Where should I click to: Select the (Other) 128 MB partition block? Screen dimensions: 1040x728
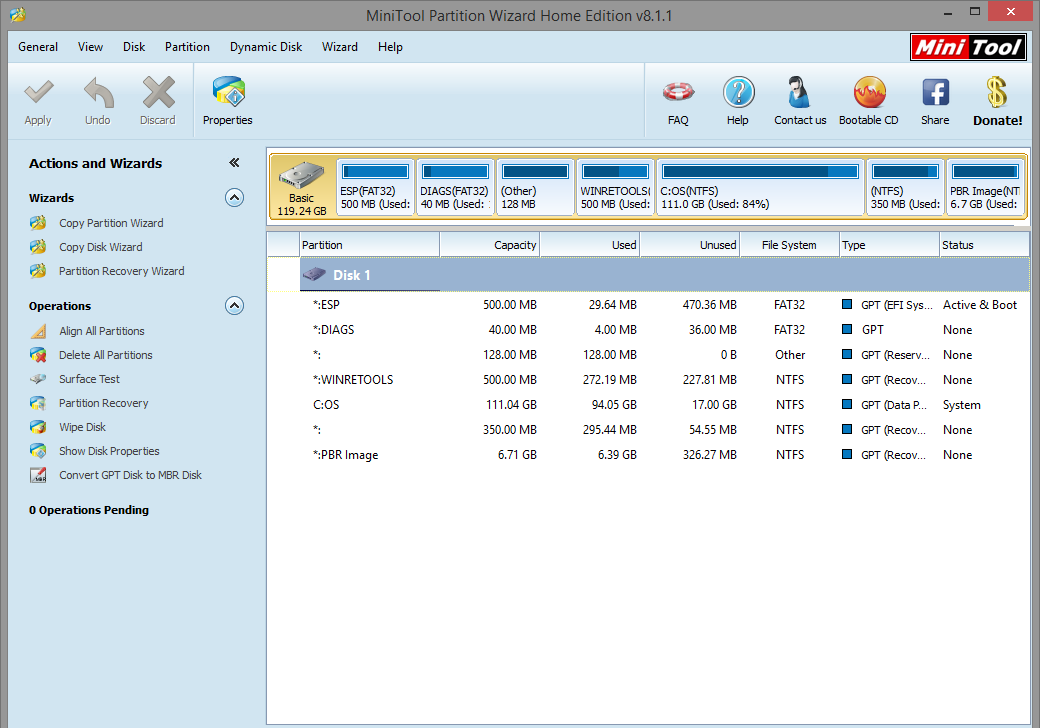click(x=535, y=187)
